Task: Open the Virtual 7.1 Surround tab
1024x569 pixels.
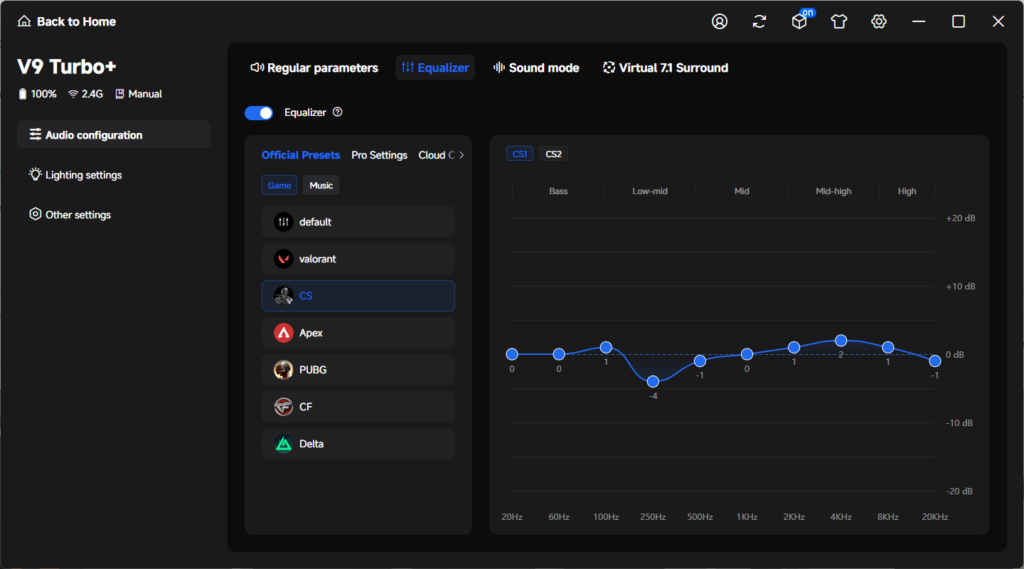Action: click(665, 68)
